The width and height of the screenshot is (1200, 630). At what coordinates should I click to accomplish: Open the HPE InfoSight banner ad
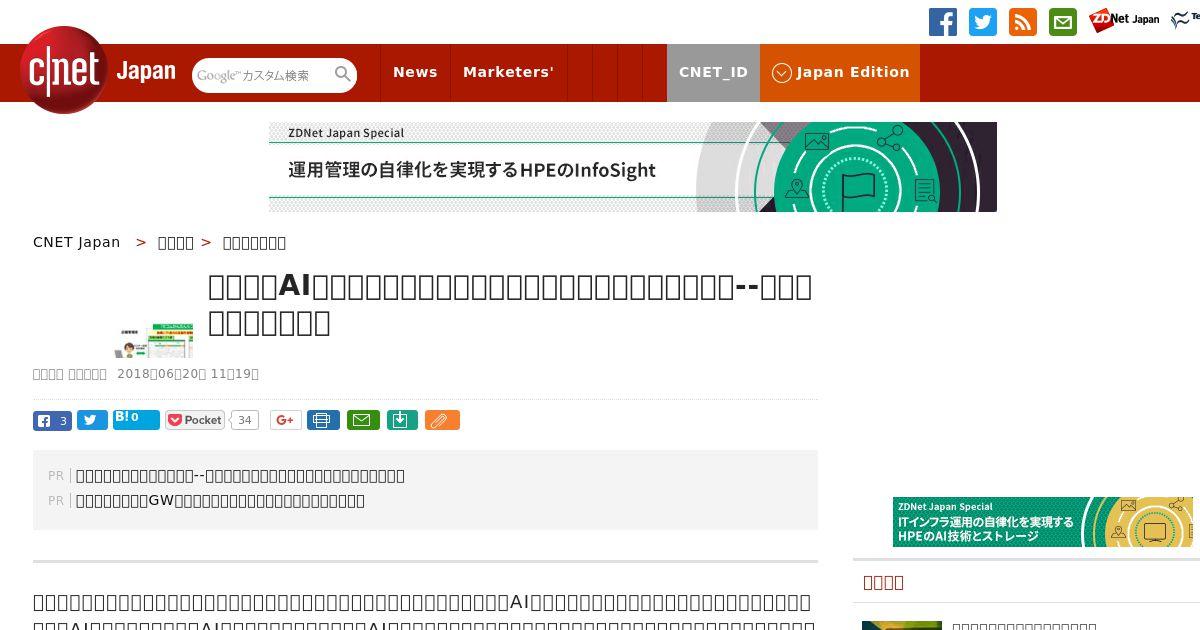(633, 167)
